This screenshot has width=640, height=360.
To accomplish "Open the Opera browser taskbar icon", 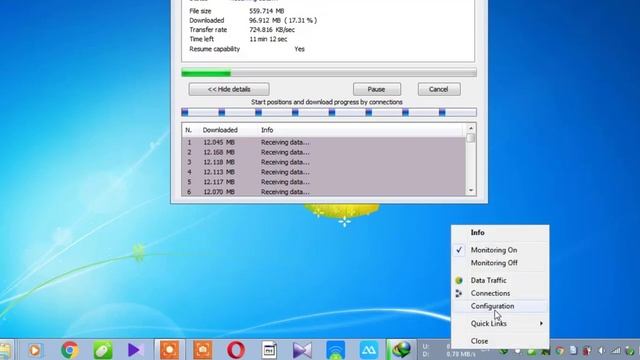I will click(x=236, y=350).
